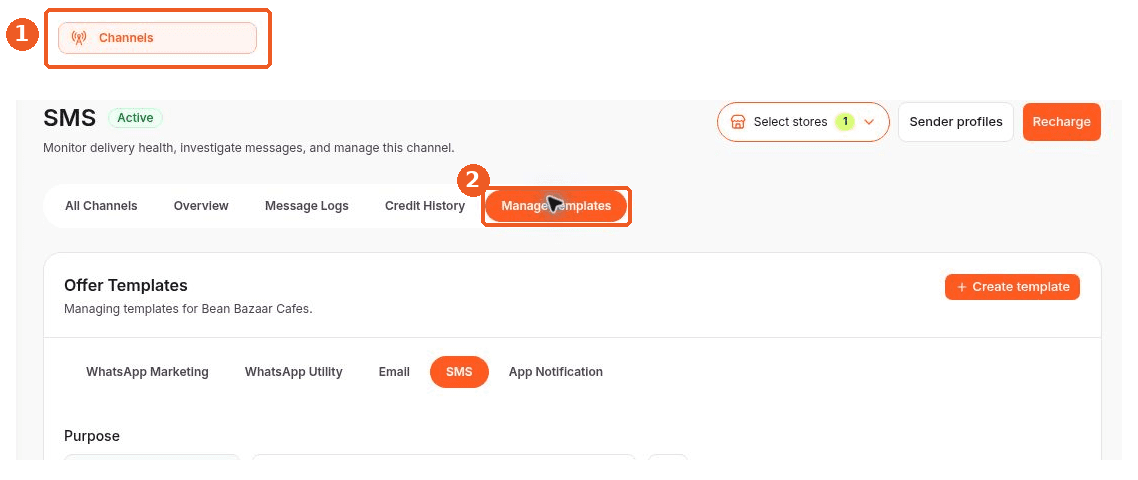
Task: Click the plus icon on Create template
Action: point(962,287)
